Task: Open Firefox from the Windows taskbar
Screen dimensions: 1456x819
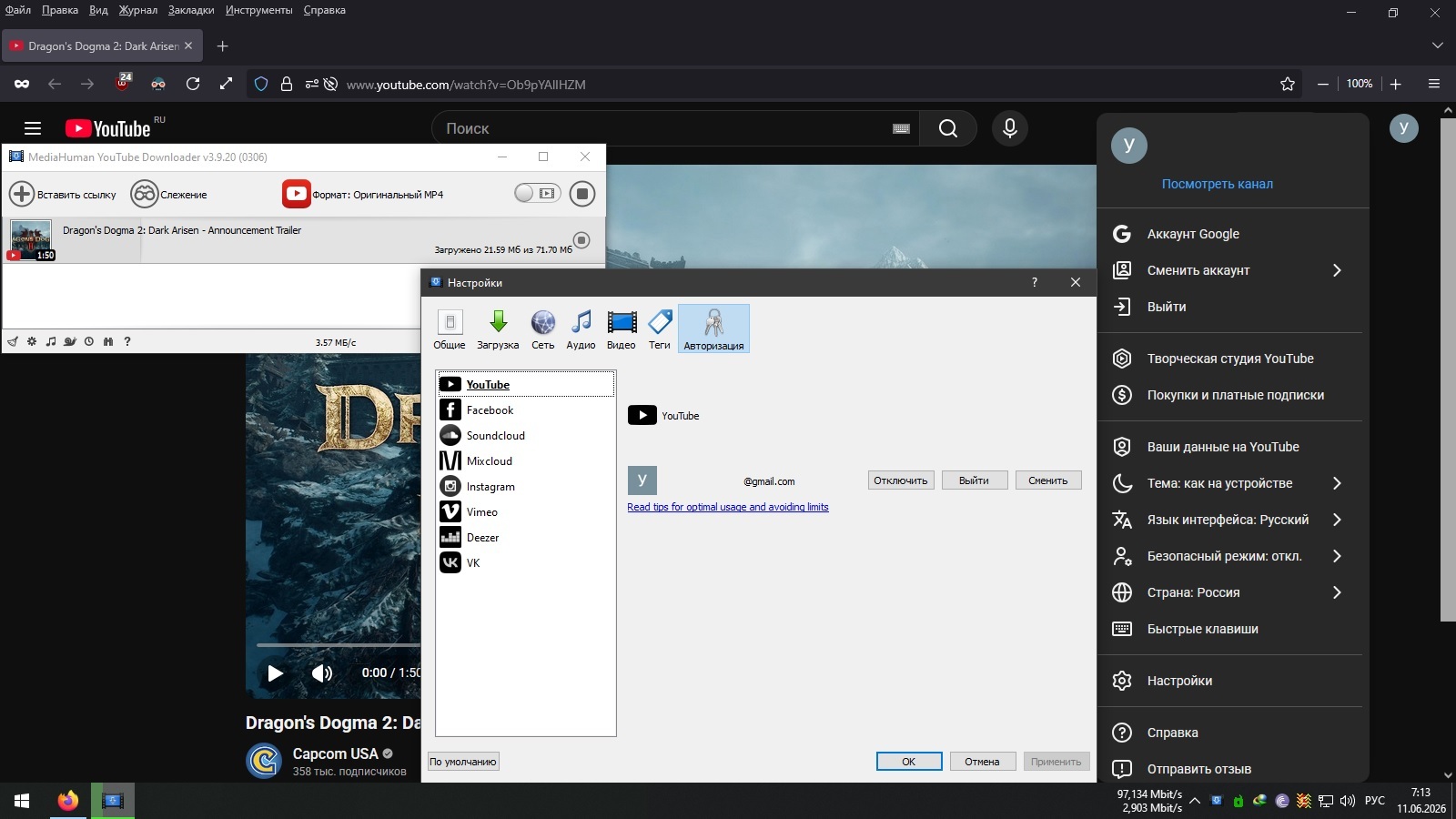Action: click(68, 801)
